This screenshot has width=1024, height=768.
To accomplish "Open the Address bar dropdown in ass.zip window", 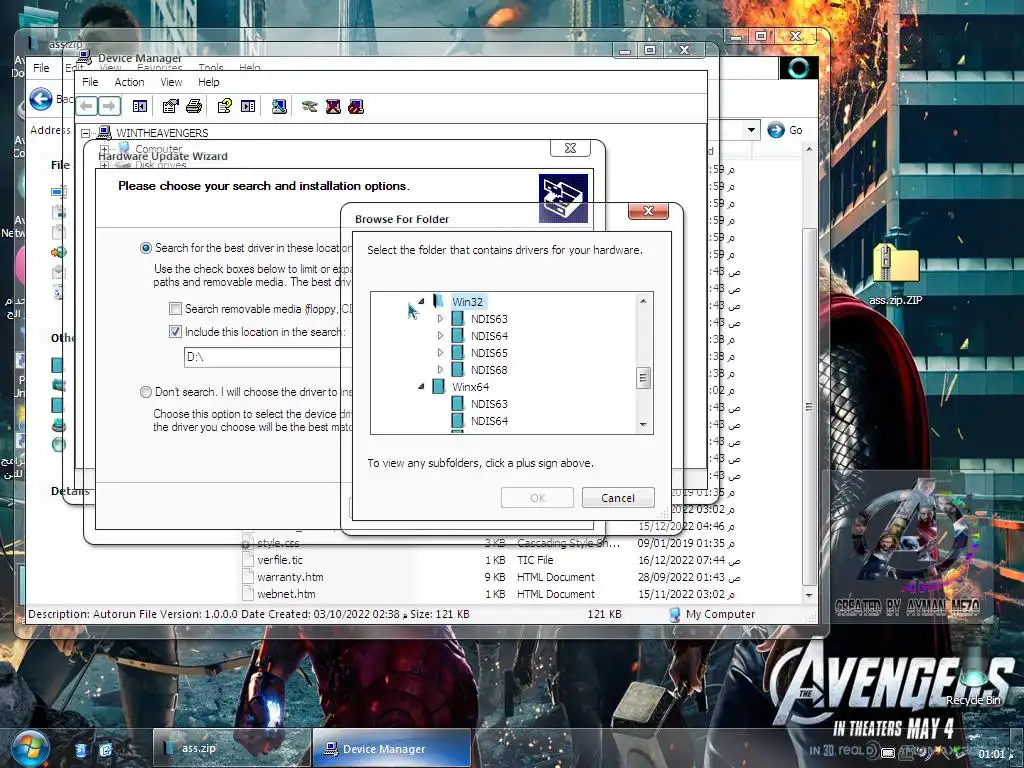I will (751, 130).
